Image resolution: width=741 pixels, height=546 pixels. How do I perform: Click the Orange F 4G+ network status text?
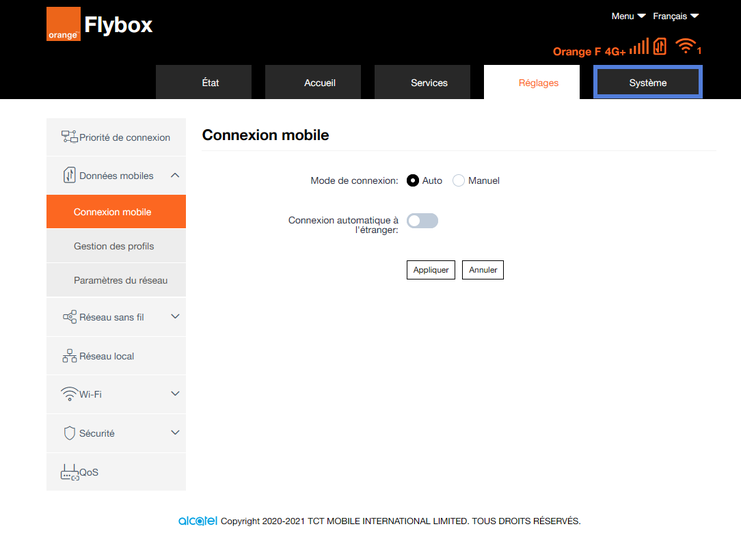[x=589, y=51]
